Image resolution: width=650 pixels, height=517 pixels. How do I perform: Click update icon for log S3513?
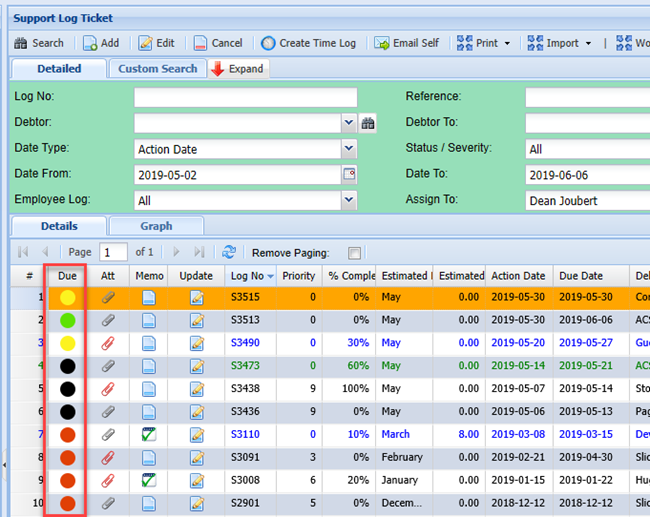197,320
